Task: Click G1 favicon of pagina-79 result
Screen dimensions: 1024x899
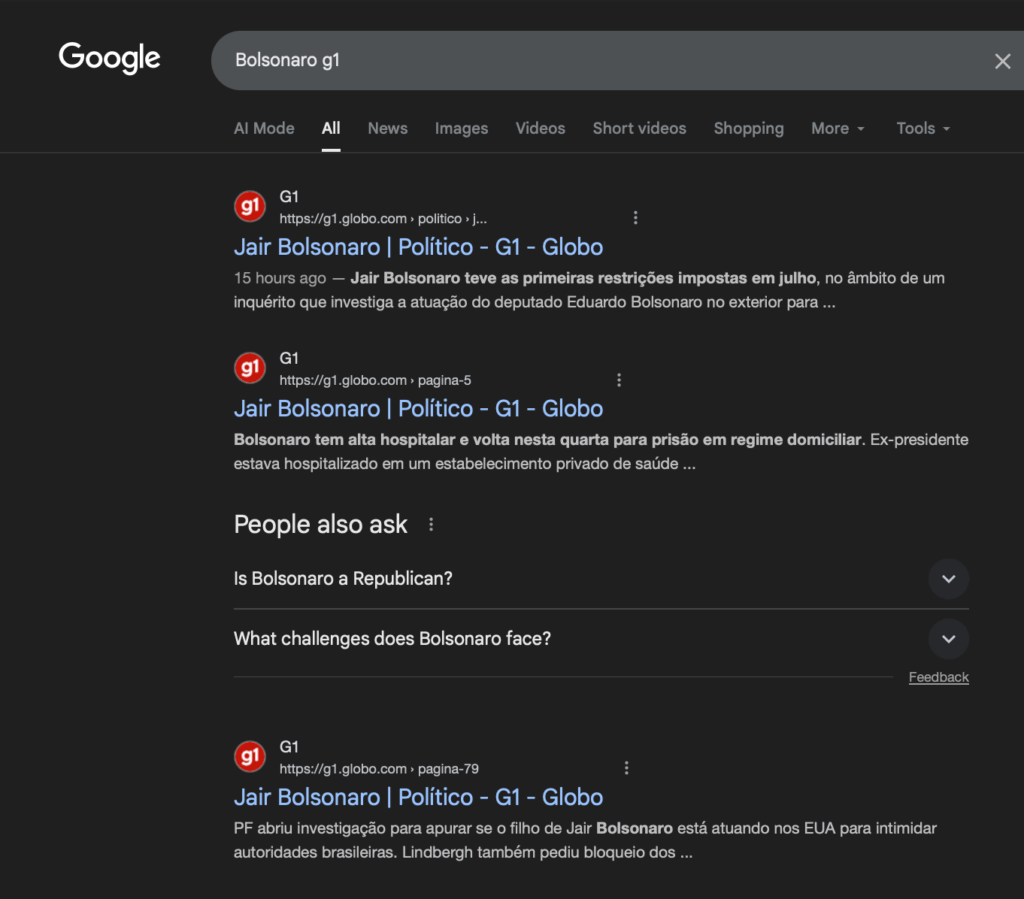Action: click(250, 757)
